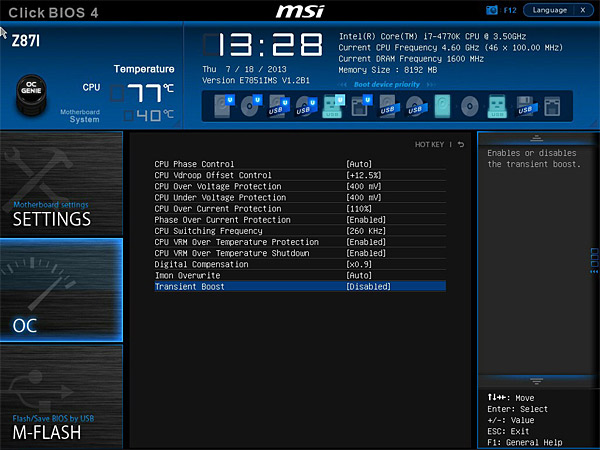This screenshot has height=450, width=600.
Task: Click the Click BIOS 4 title
Action: tap(53, 13)
